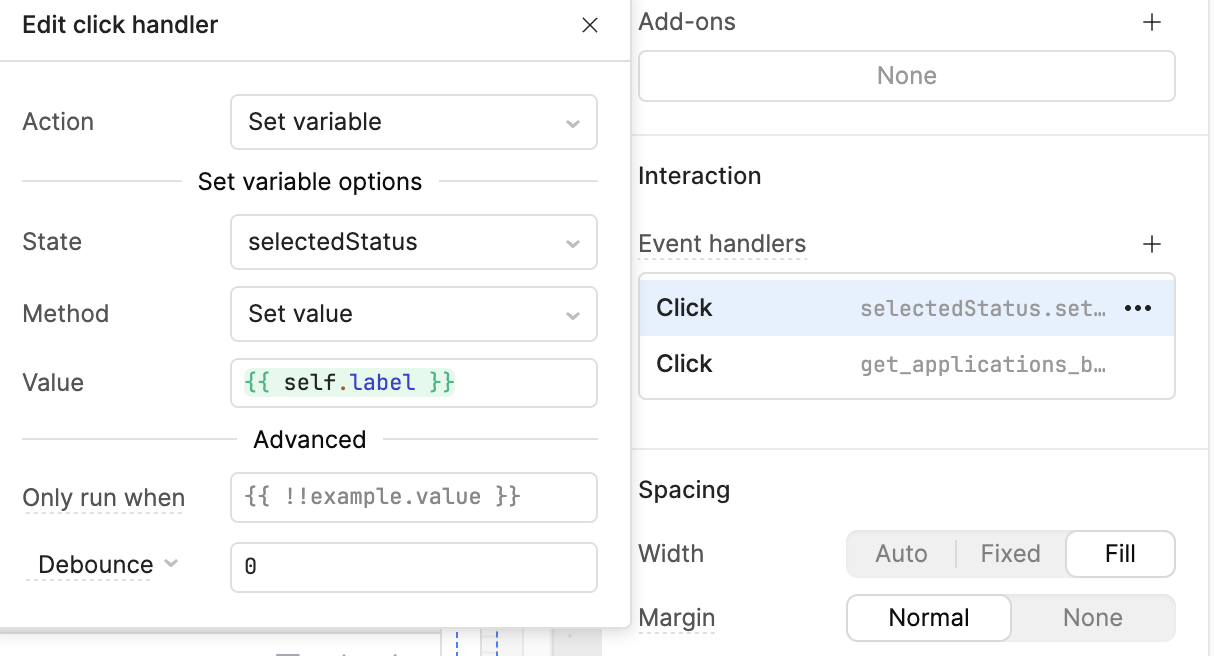Add a new event handler with plus icon
Image resolution: width=1214 pixels, height=656 pixels.
coord(1152,244)
